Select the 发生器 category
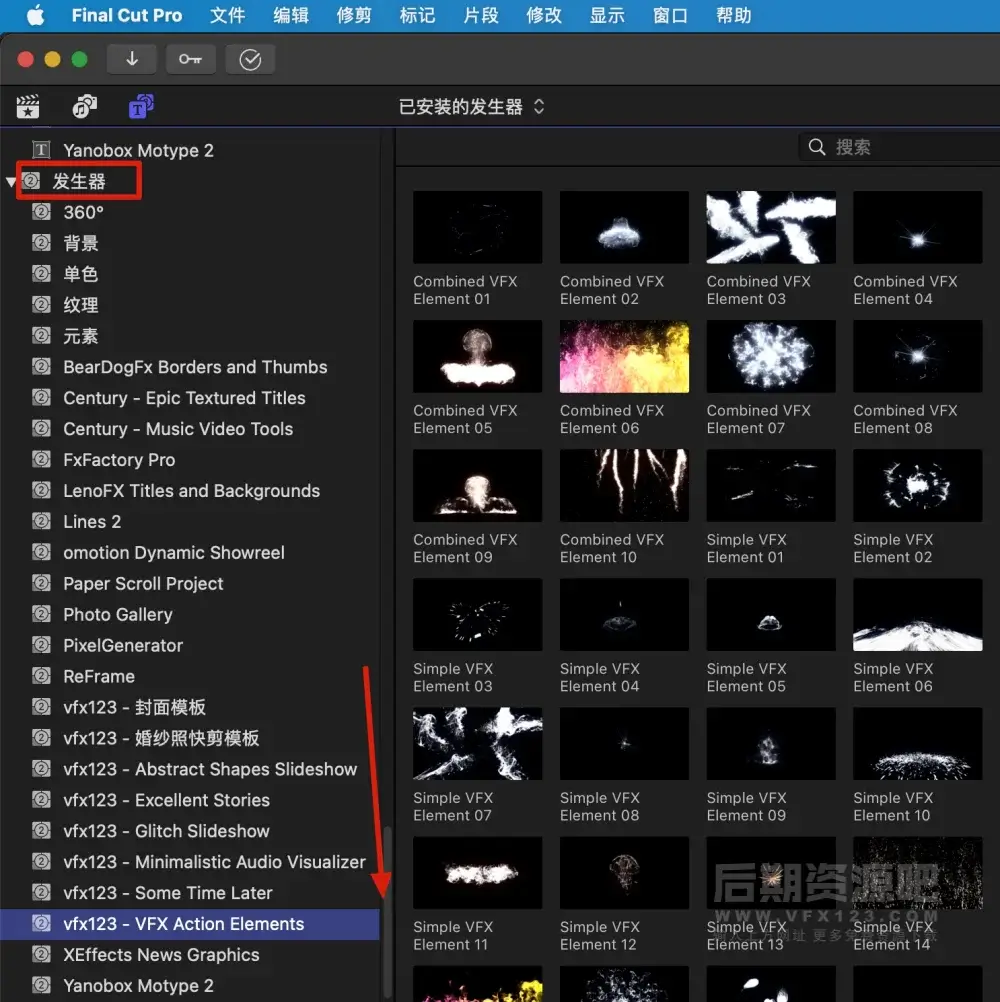The width and height of the screenshot is (1000, 1002). tap(79, 181)
